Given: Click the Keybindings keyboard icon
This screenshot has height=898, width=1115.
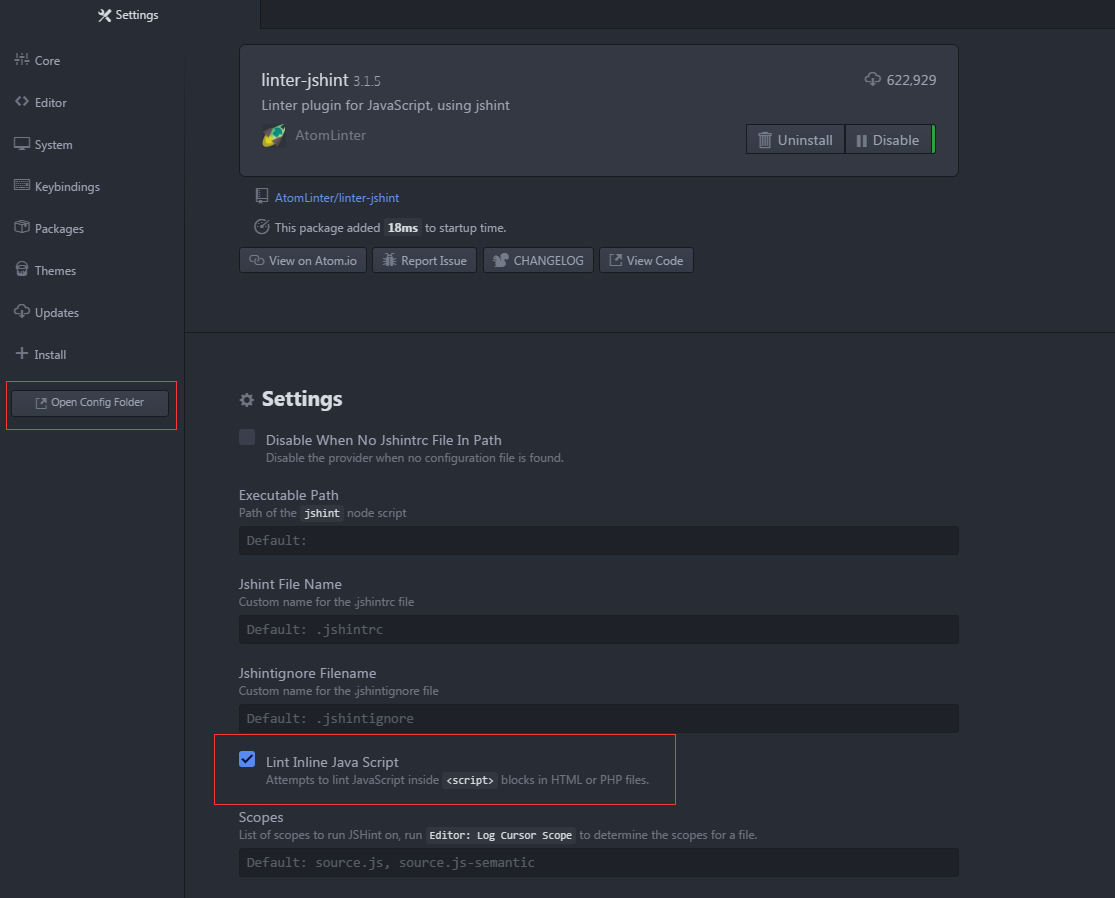Looking at the screenshot, I should point(22,186).
